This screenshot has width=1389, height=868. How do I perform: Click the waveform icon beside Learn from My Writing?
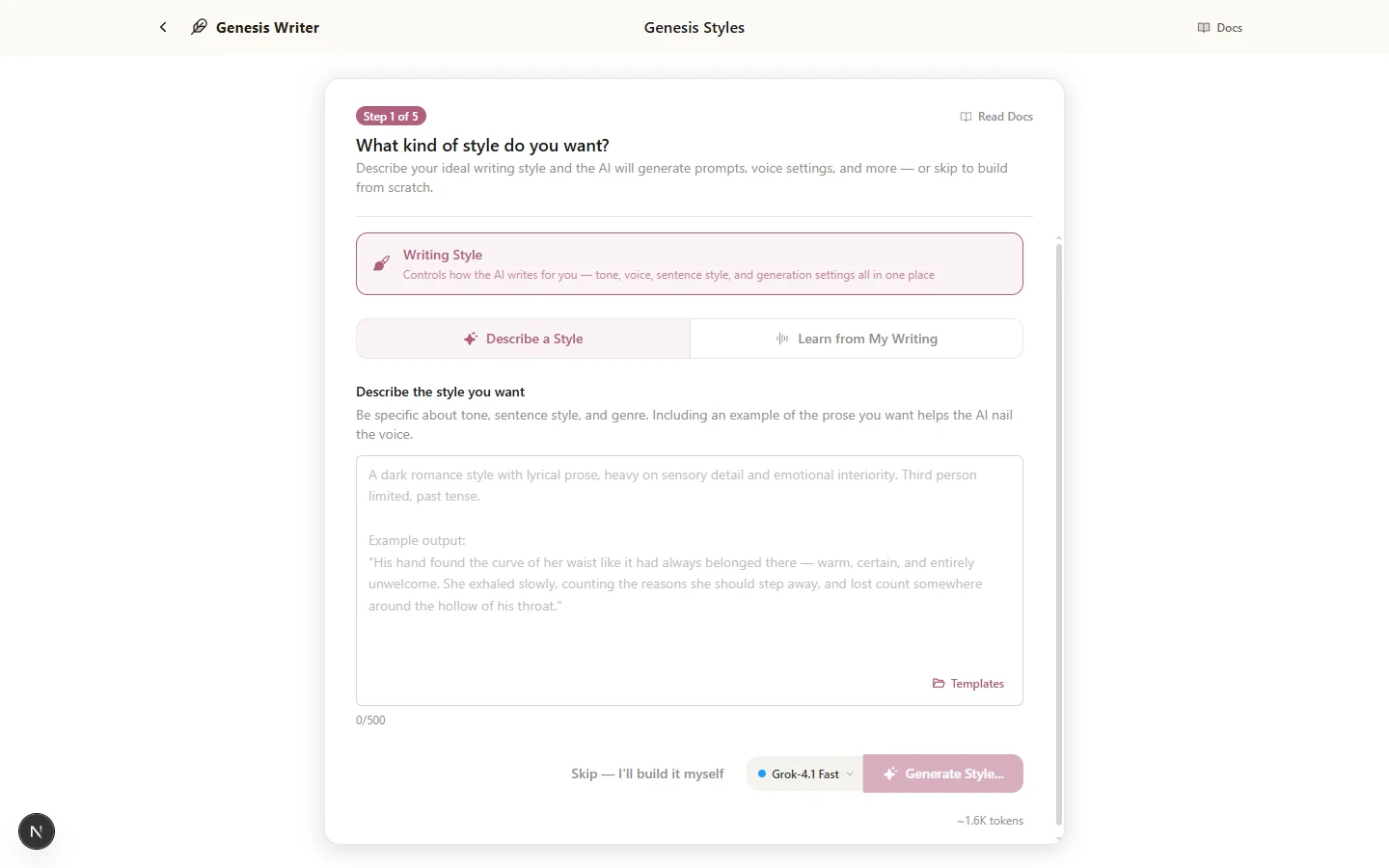pos(781,339)
